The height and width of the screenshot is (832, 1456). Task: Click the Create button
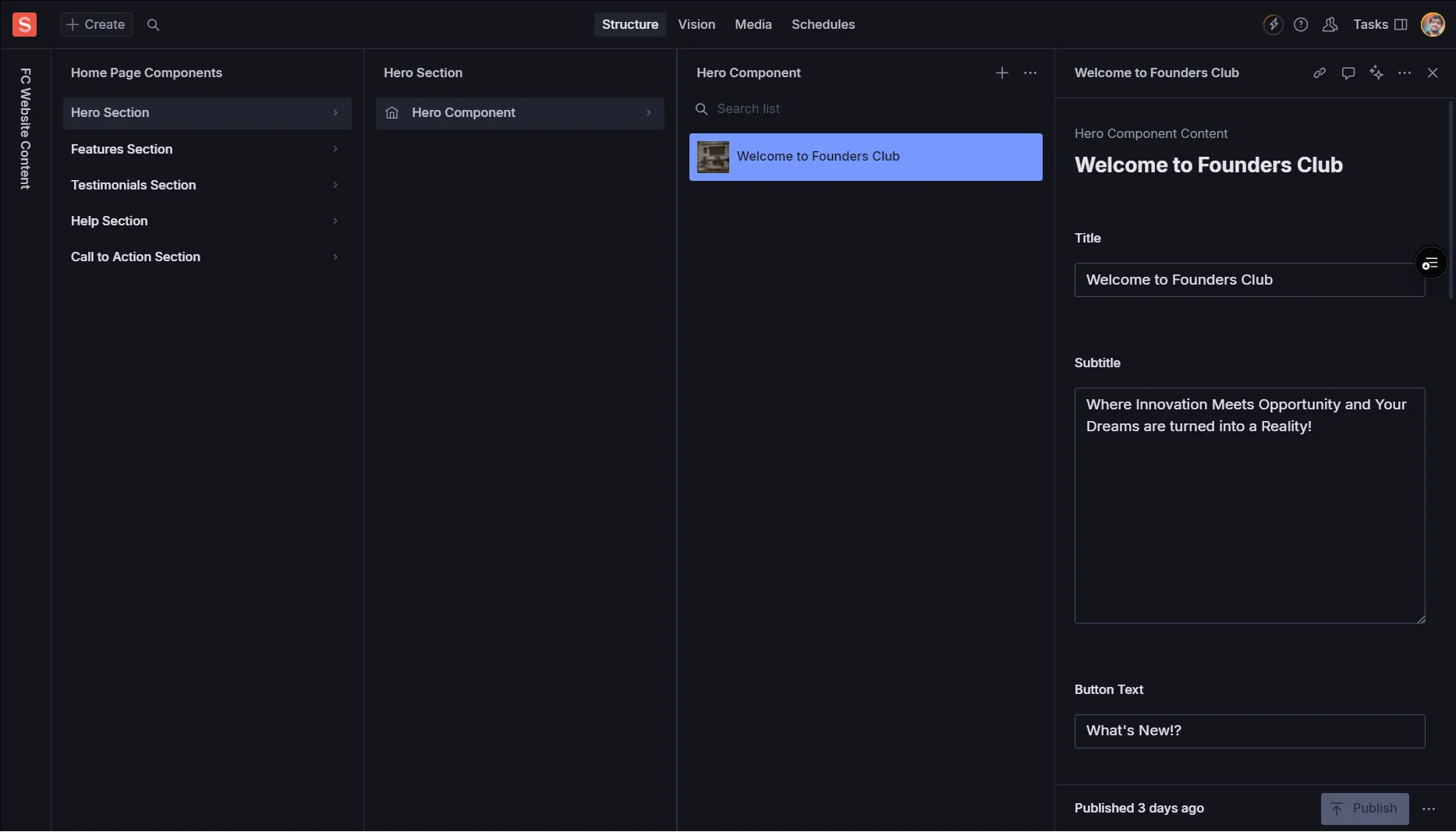click(96, 25)
